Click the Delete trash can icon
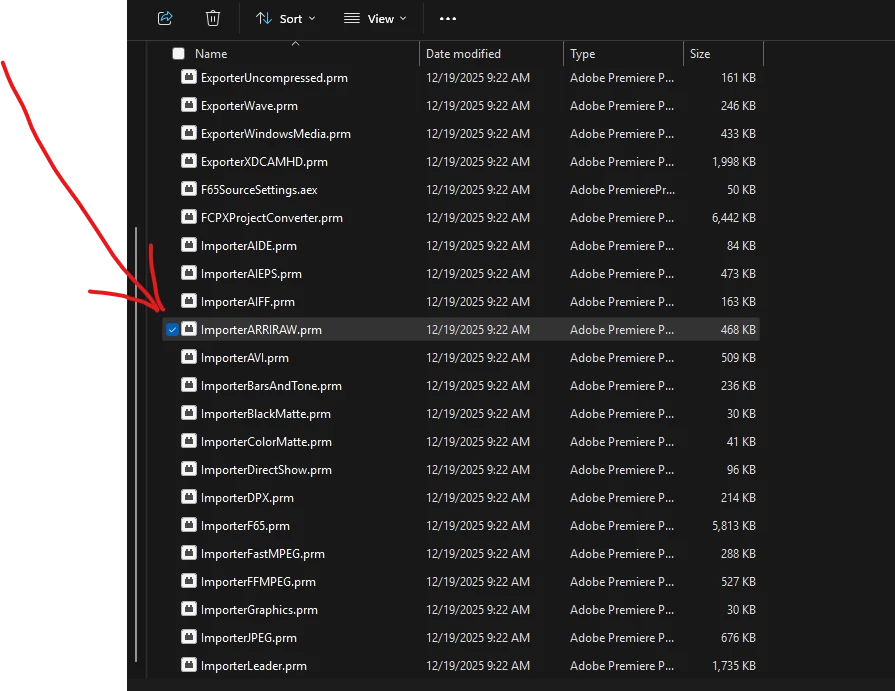Image resolution: width=895 pixels, height=691 pixels. point(213,18)
